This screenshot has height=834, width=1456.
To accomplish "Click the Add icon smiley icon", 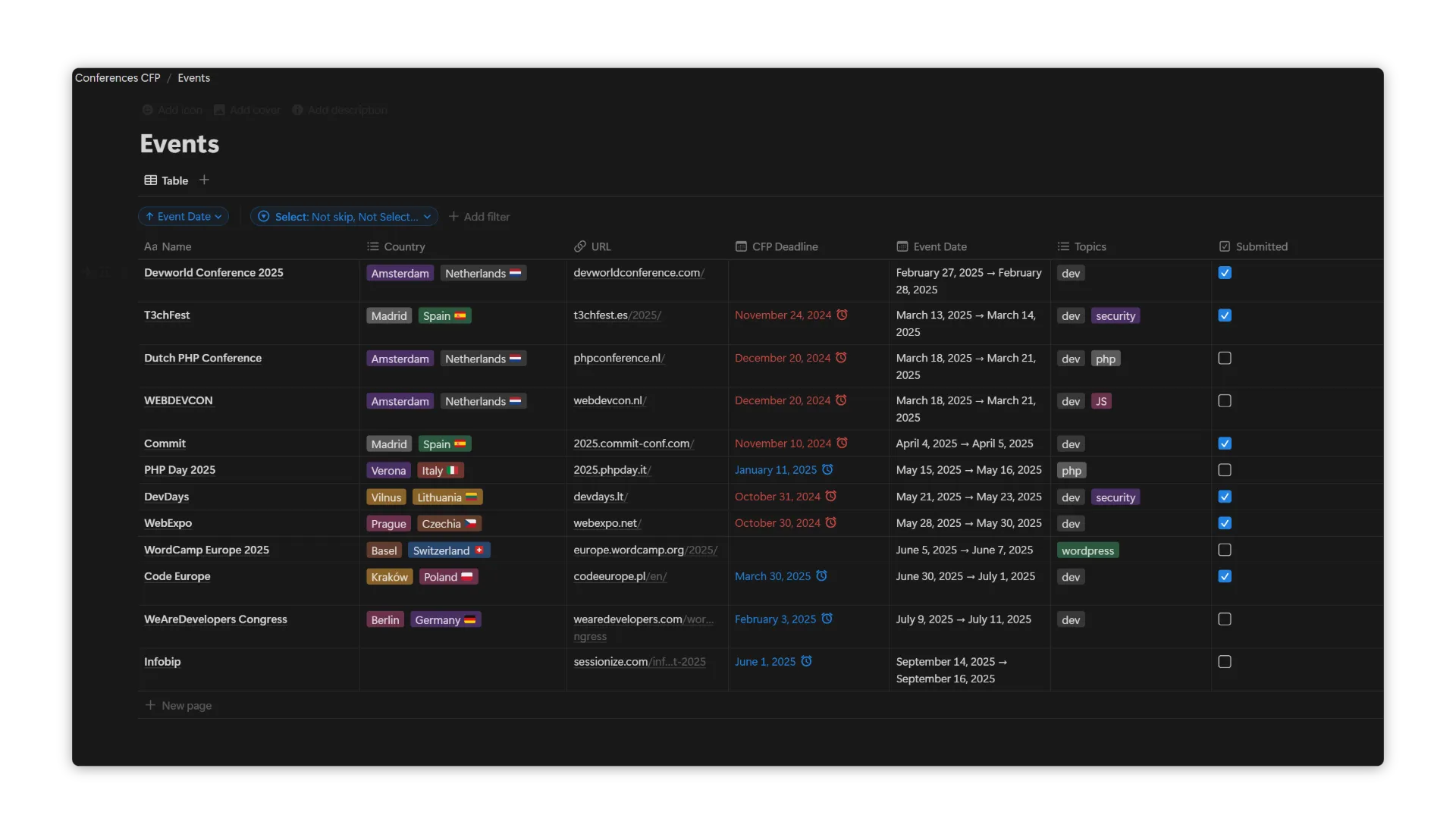I will [148, 111].
